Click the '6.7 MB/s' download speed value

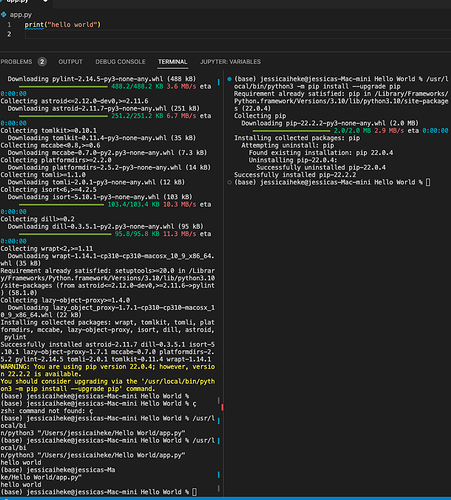coord(181,116)
